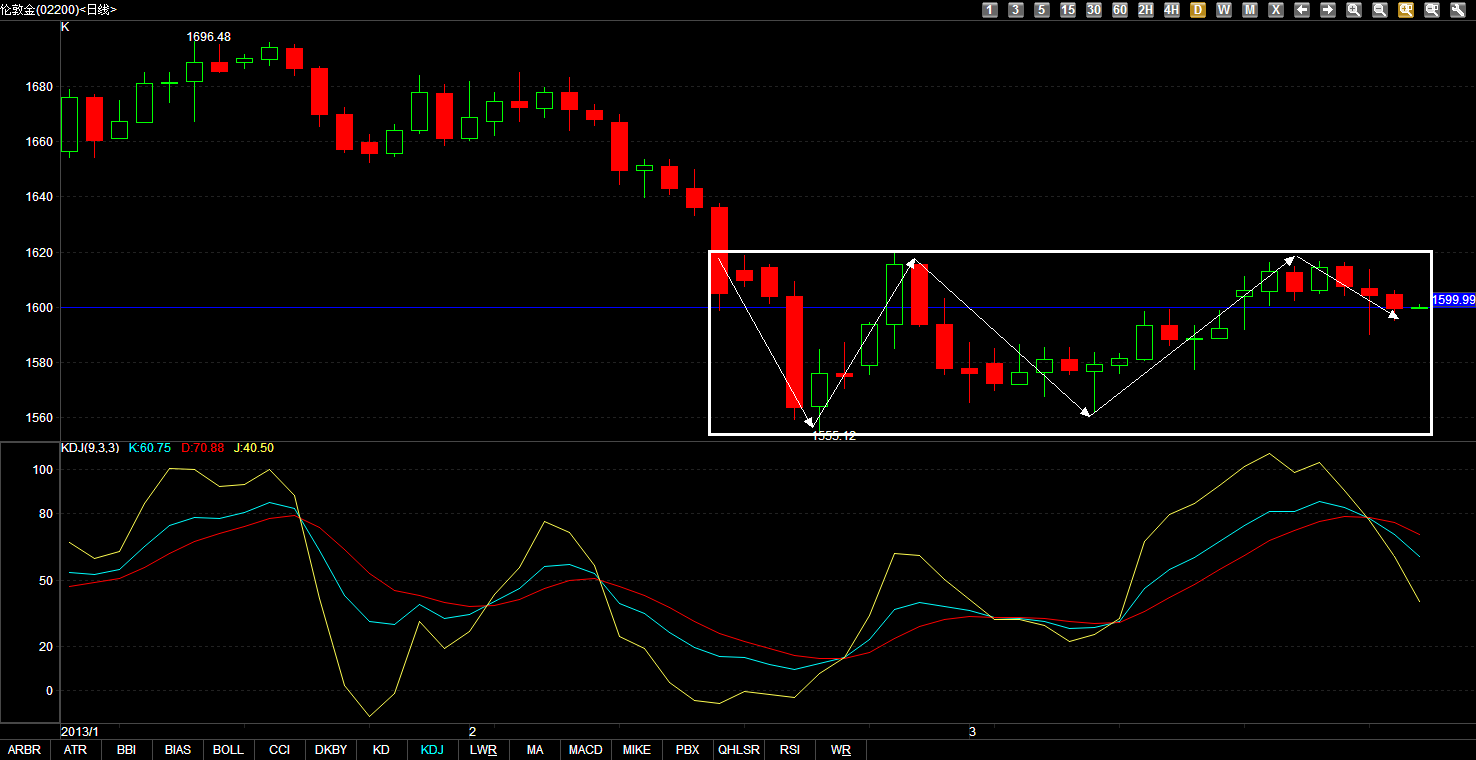Switch indicator to BBI tab
The image size is (1476, 760).
(x=127, y=750)
